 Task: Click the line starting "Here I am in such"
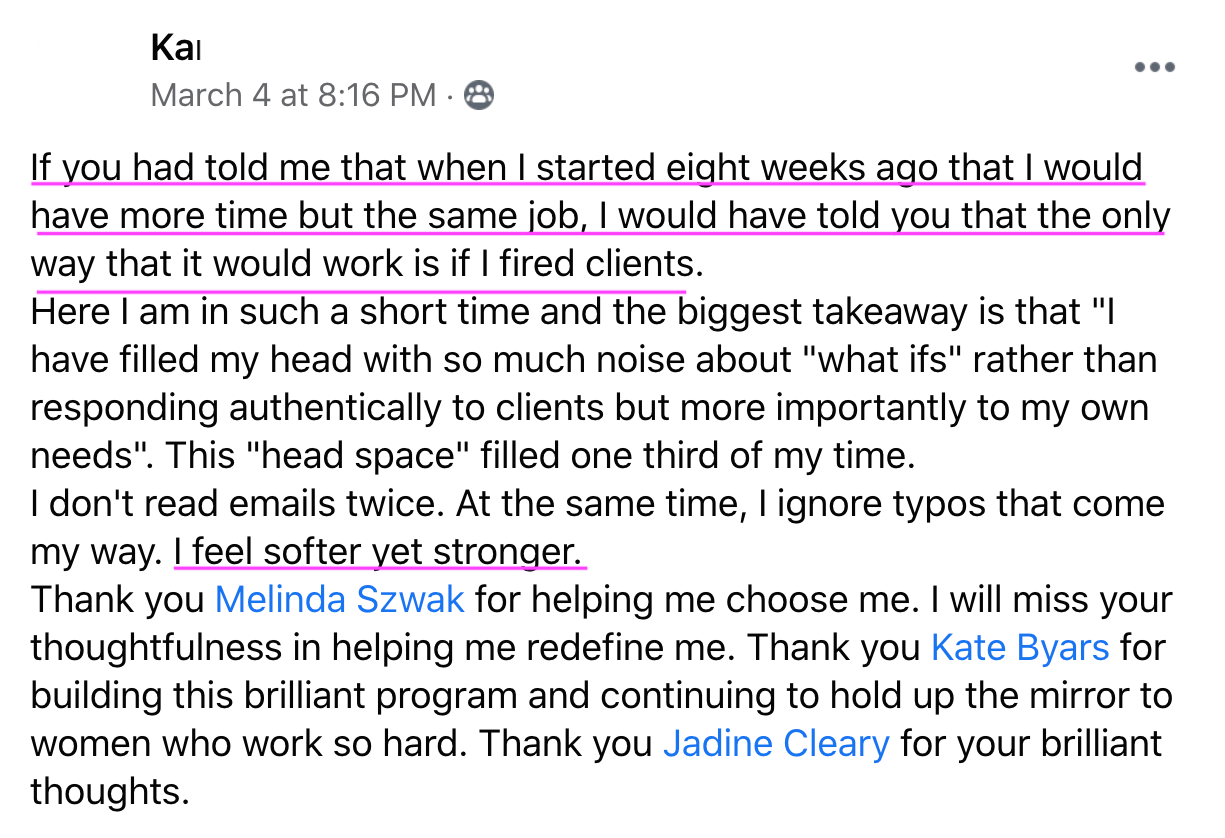[x=573, y=312]
